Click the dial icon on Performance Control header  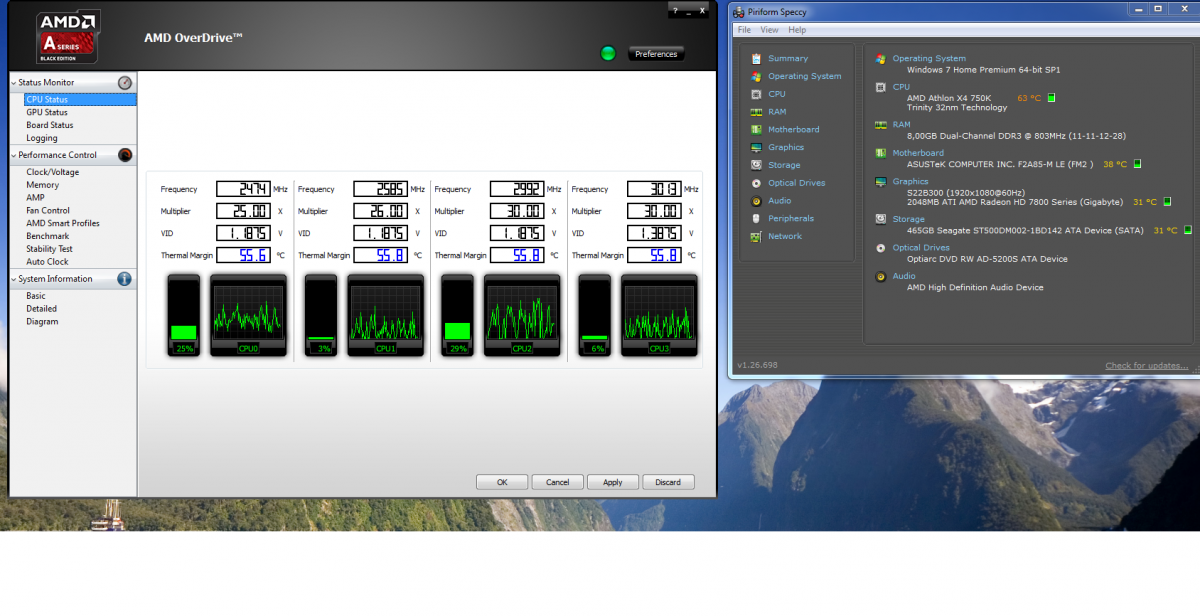tap(125, 155)
